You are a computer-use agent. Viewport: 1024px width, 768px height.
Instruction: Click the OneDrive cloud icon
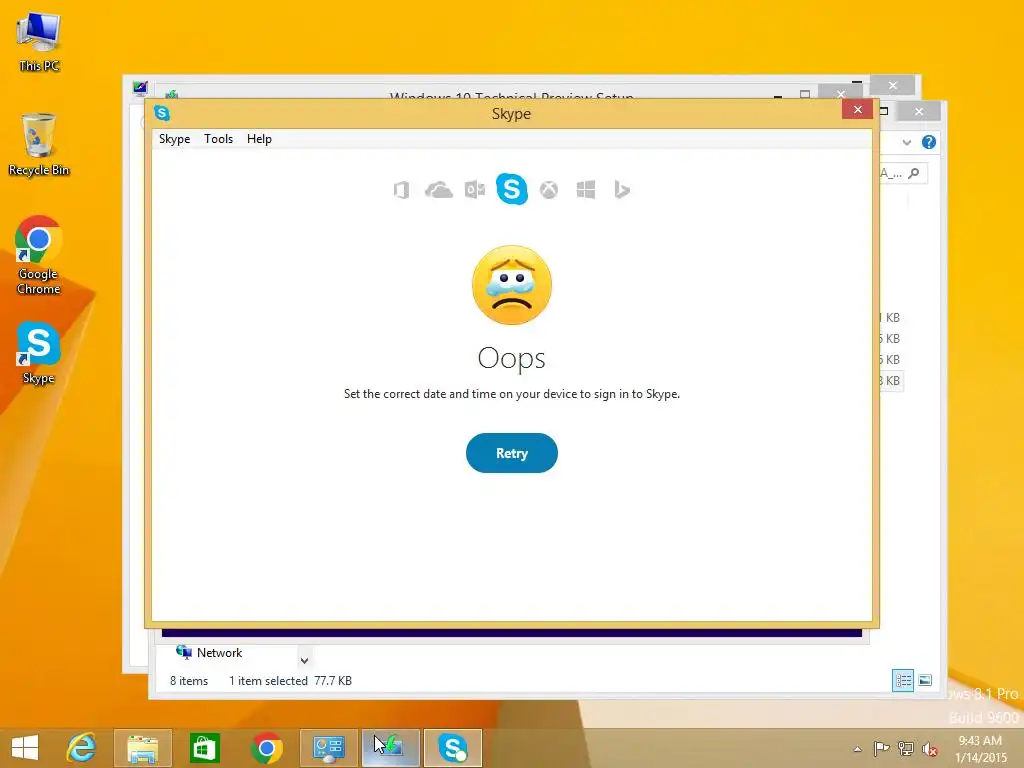pos(438,190)
